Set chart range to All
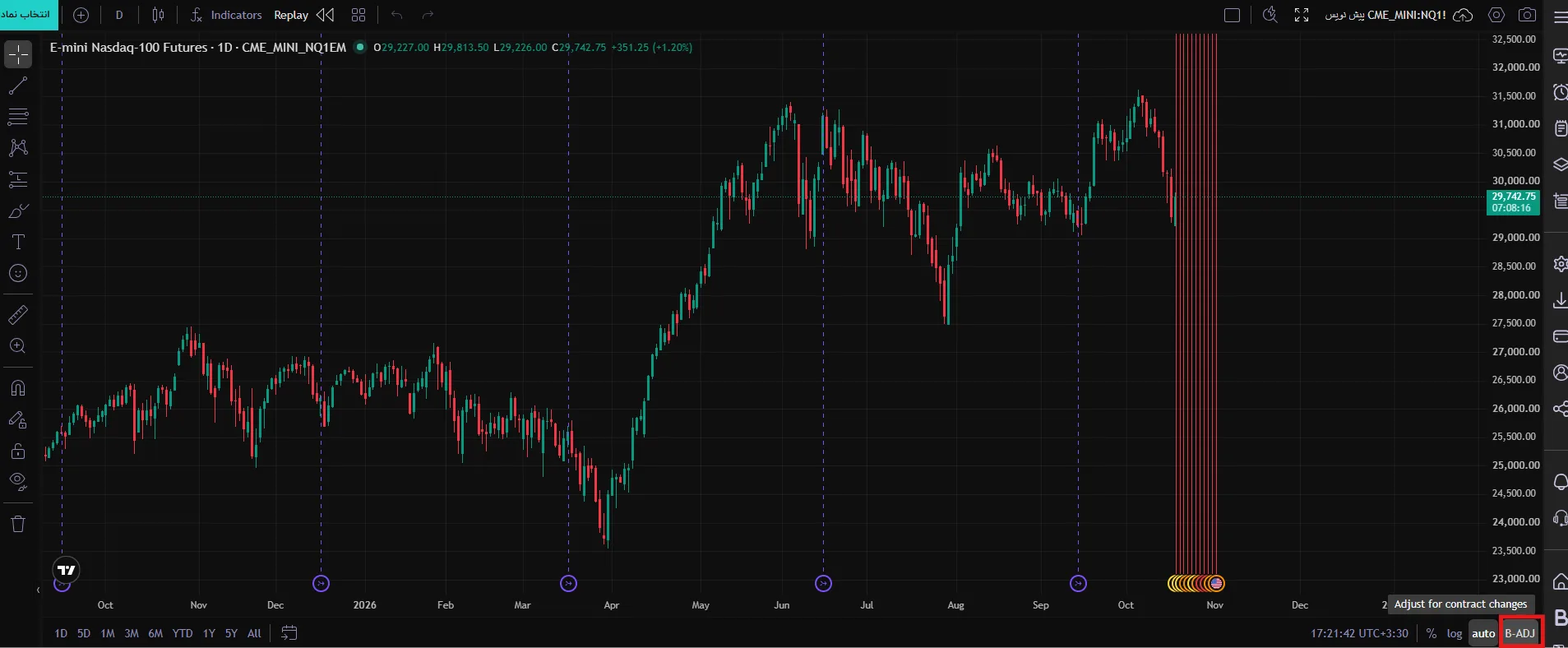The height and width of the screenshot is (648, 1568). [254, 633]
